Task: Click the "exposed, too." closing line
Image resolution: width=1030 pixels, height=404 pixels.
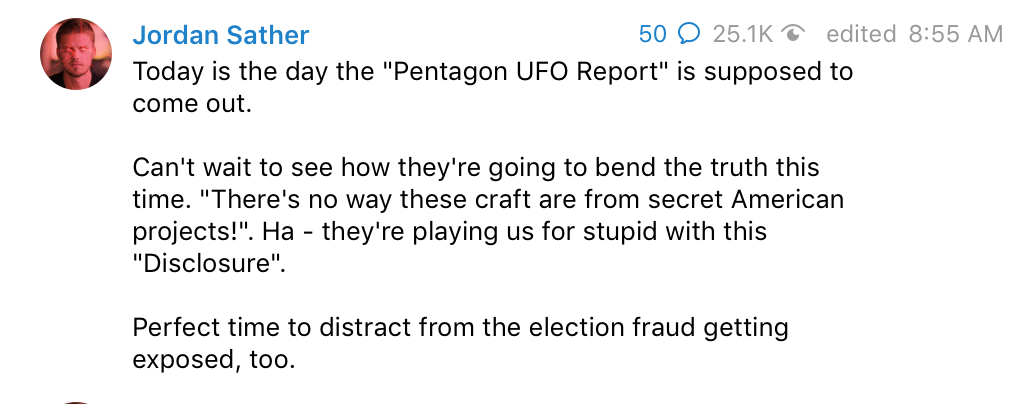Action: [x=214, y=358]
